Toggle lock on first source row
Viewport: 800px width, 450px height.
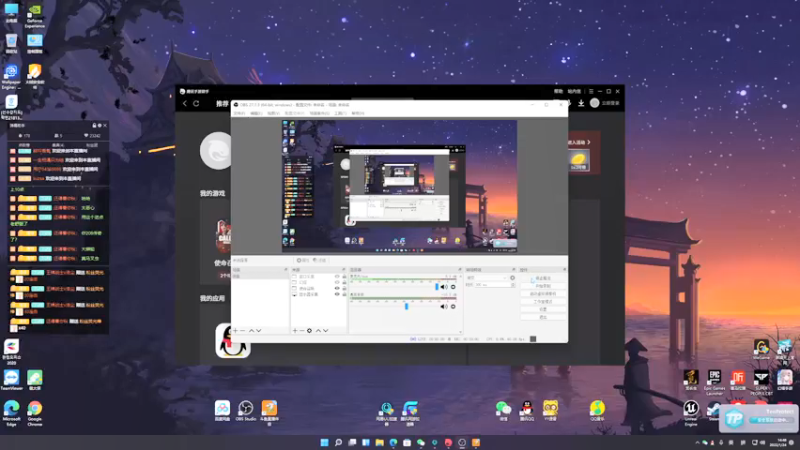[x=344, y=277]
